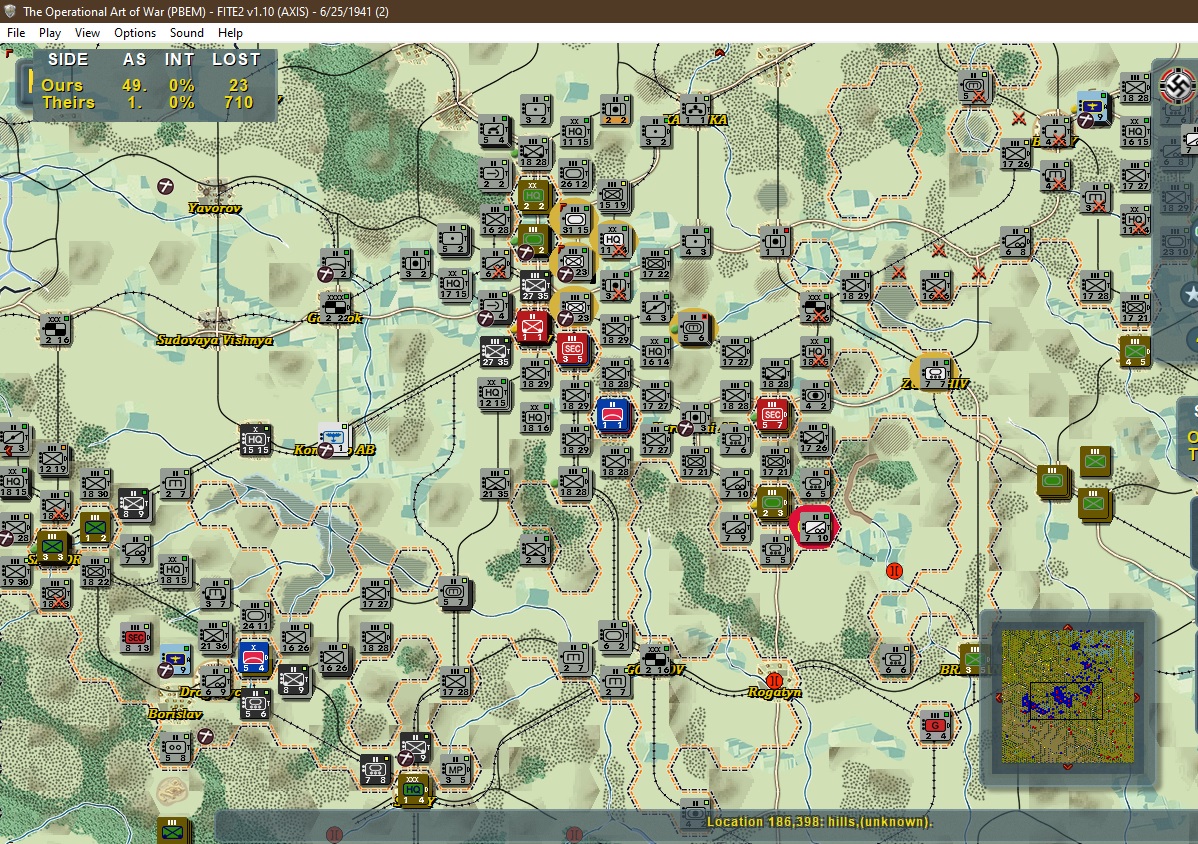Viewport: 1198px width, 844px height.
Task: Select the black HQ 15 15 unit counter
Action: point(254,440)
